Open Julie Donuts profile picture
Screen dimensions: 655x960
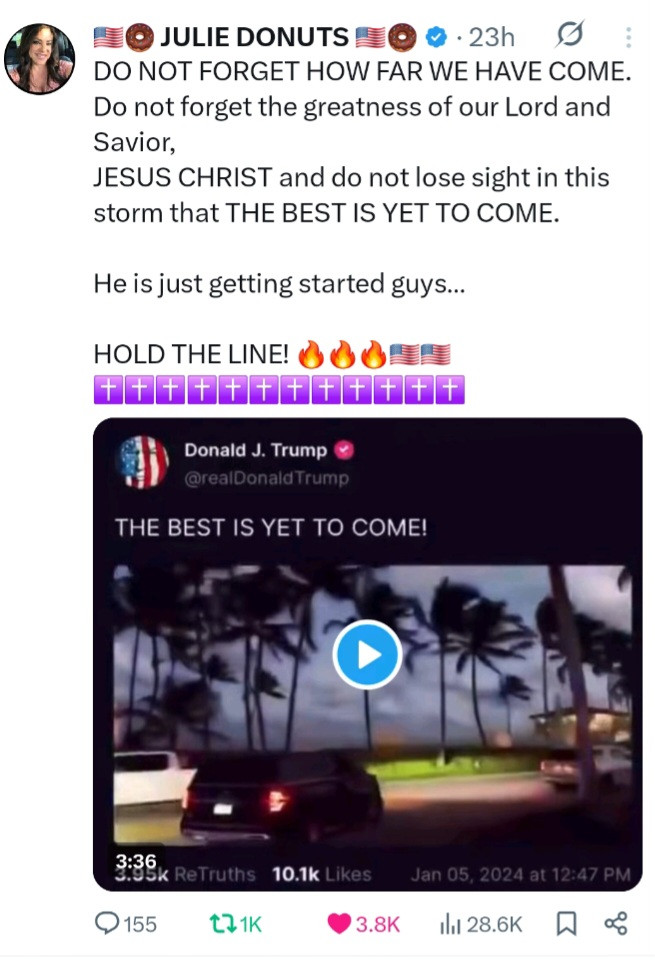click(x=39, y=59)
